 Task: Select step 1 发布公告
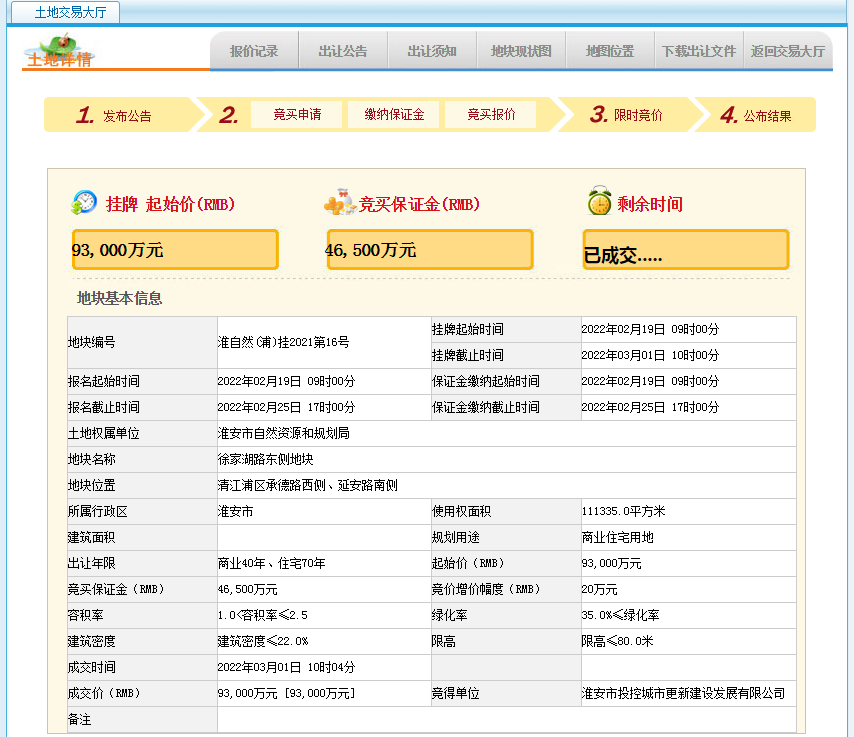point(116,115)
